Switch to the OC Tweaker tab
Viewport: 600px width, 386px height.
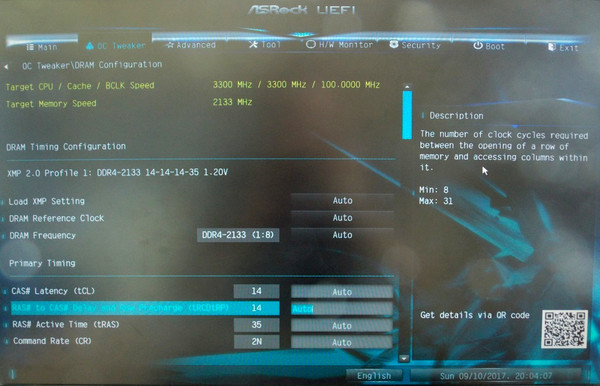pyautogui.click(x=116, y=46)
